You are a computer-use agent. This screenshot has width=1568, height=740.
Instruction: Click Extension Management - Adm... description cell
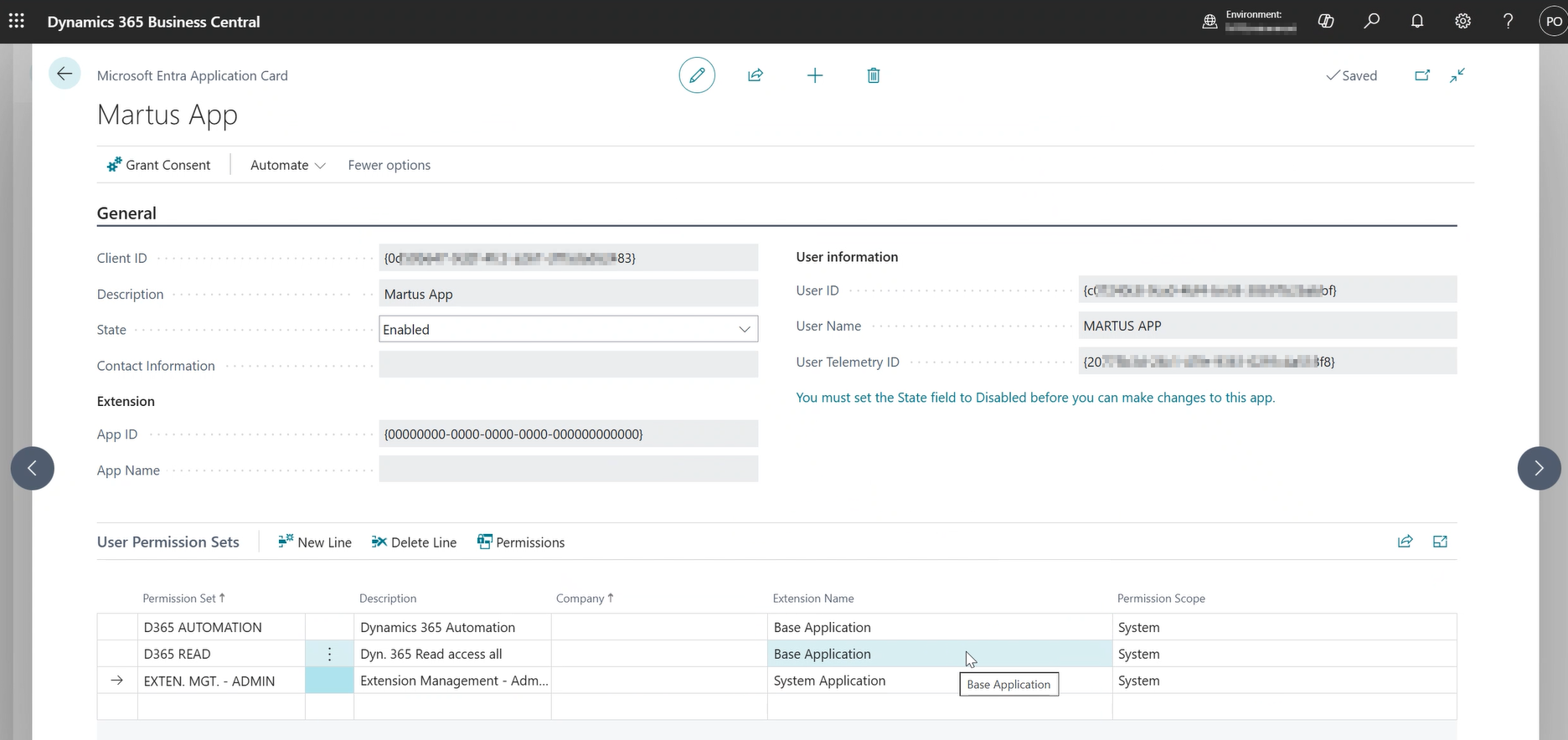(452, 681)
